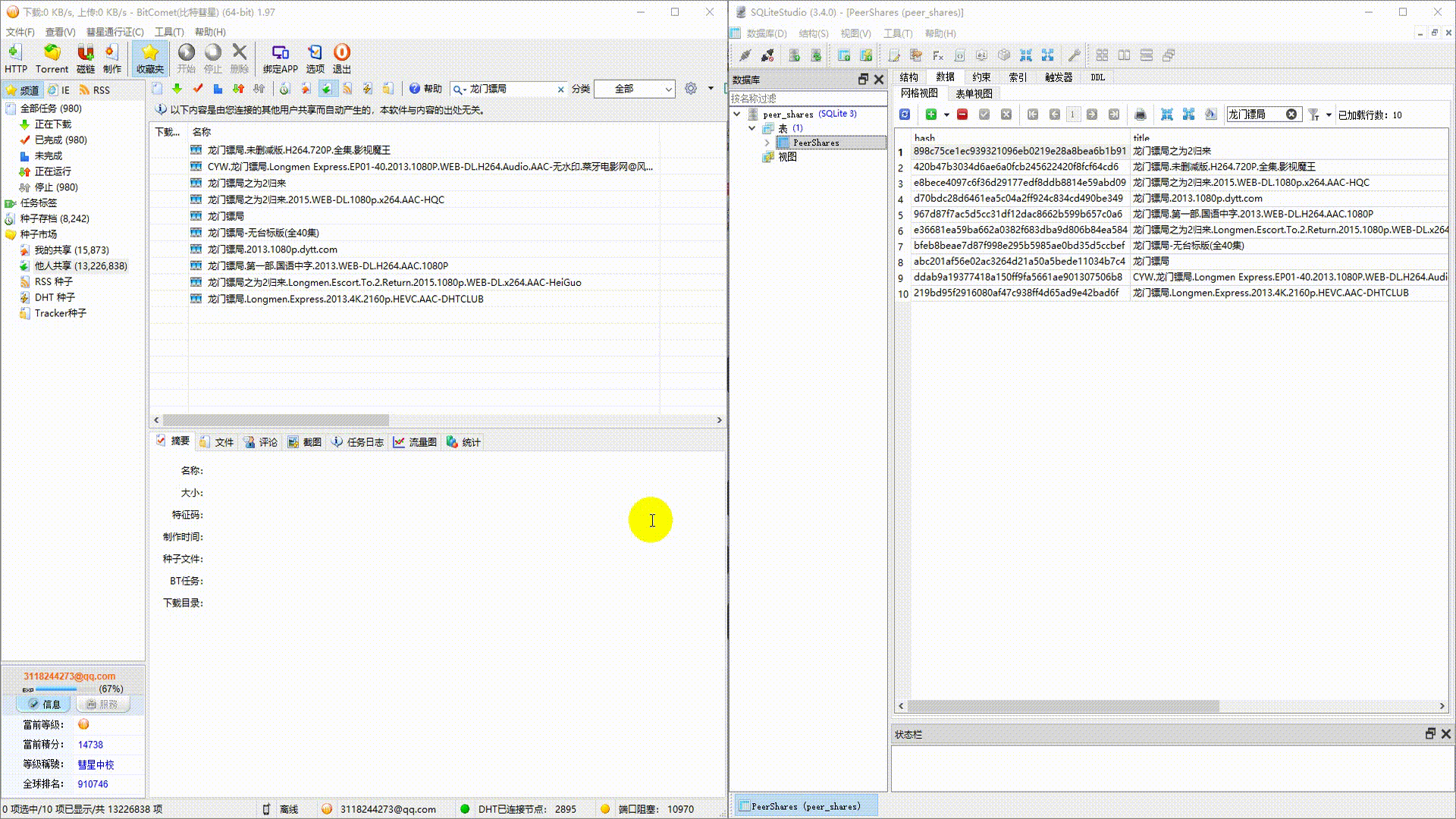Viewport: 1456px width, 819px height.
Task: Toggle the 收藏夹 favorites panel button
Action: point(150,58)
